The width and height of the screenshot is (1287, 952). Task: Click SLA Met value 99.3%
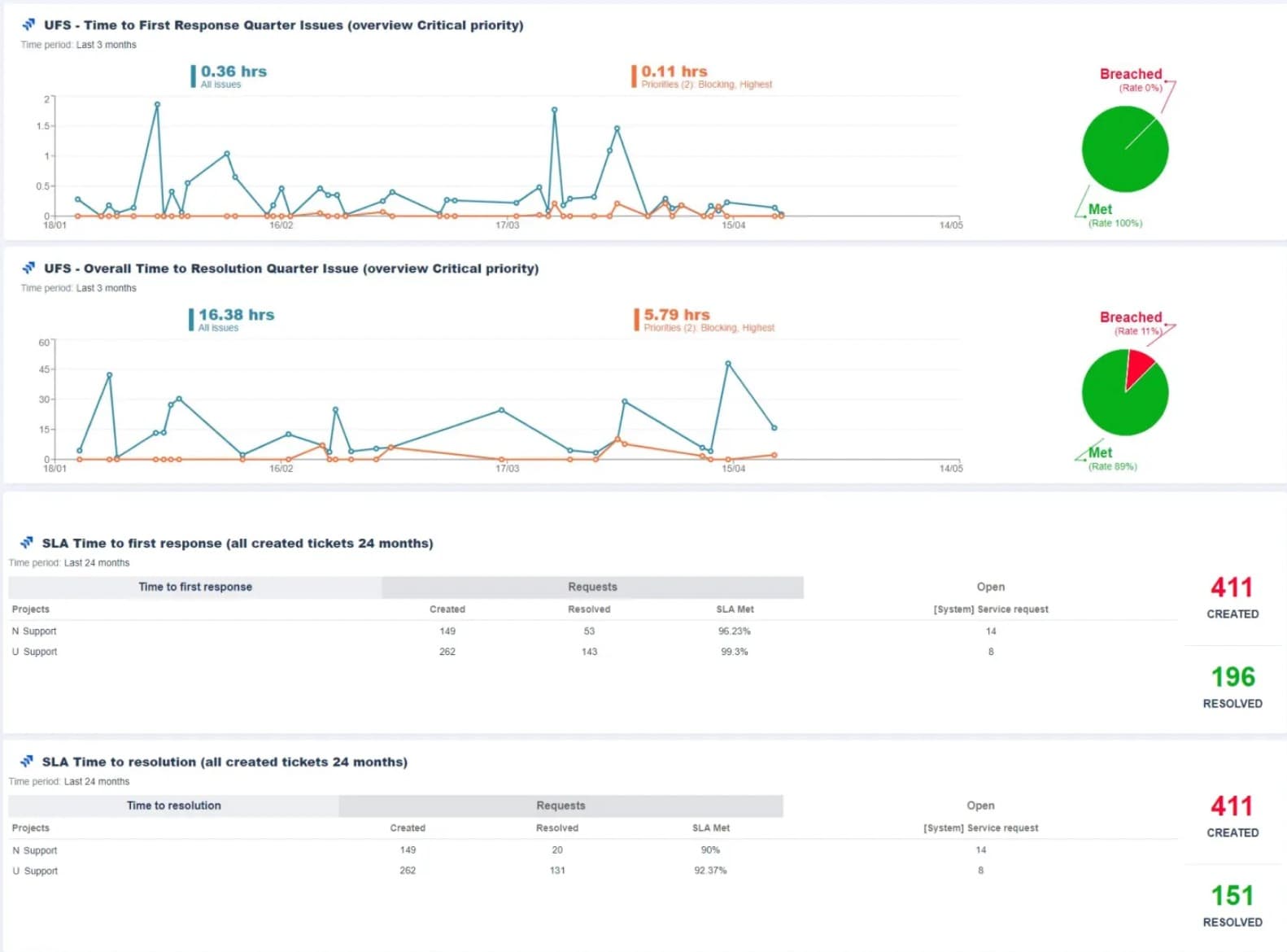point(735,652)
